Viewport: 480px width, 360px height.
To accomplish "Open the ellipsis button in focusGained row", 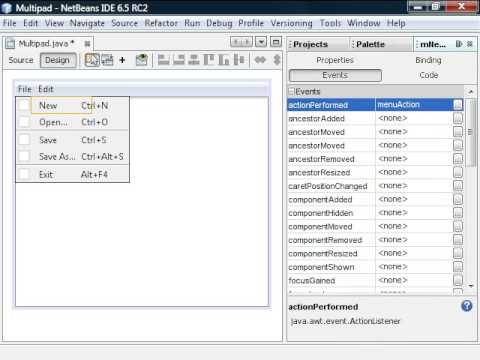I will [x=458, y=280].
